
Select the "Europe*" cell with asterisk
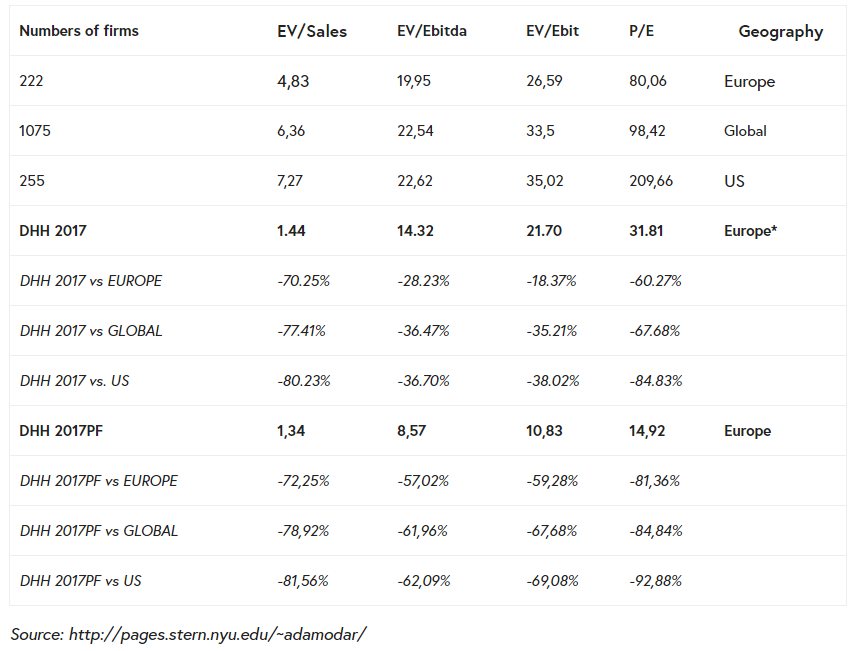coord(751,231)
